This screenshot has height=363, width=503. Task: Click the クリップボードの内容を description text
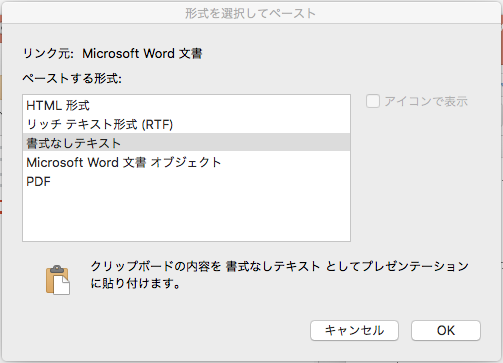279,275
